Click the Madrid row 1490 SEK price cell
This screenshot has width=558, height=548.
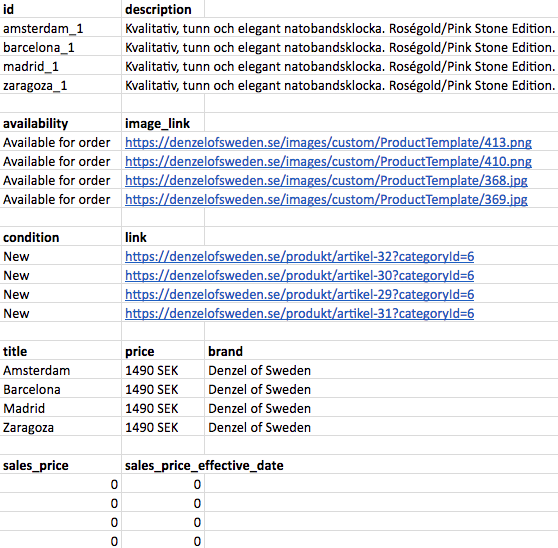(x=163, y=409)
